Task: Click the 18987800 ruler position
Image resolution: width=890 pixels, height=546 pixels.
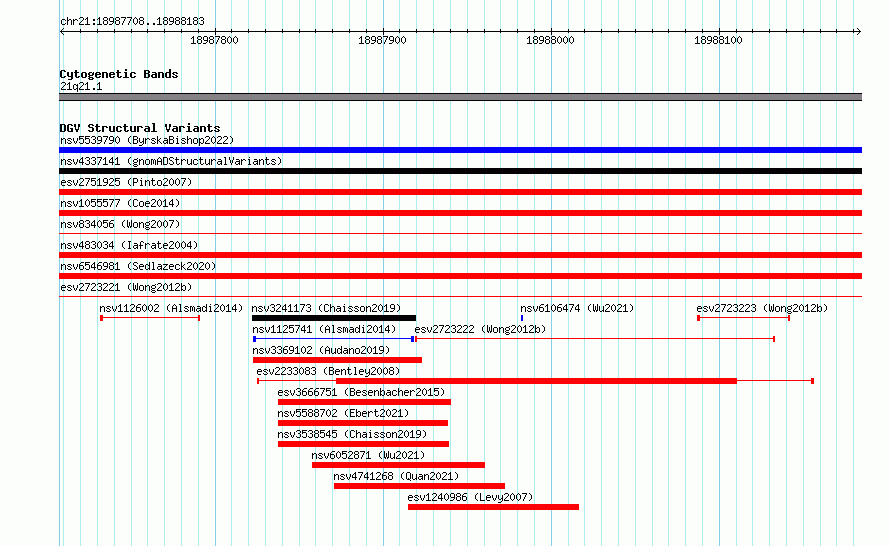Action: pyautogui.click(x=214, y=40)
